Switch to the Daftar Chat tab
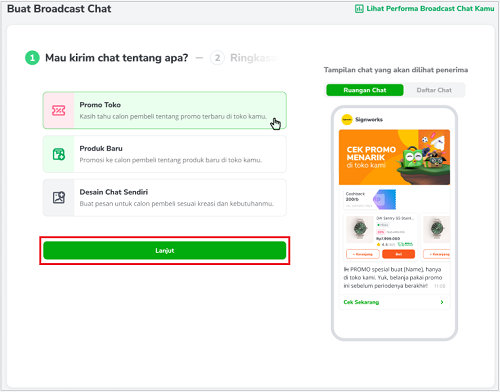This screenshot has width=500, height=392. 434,90
